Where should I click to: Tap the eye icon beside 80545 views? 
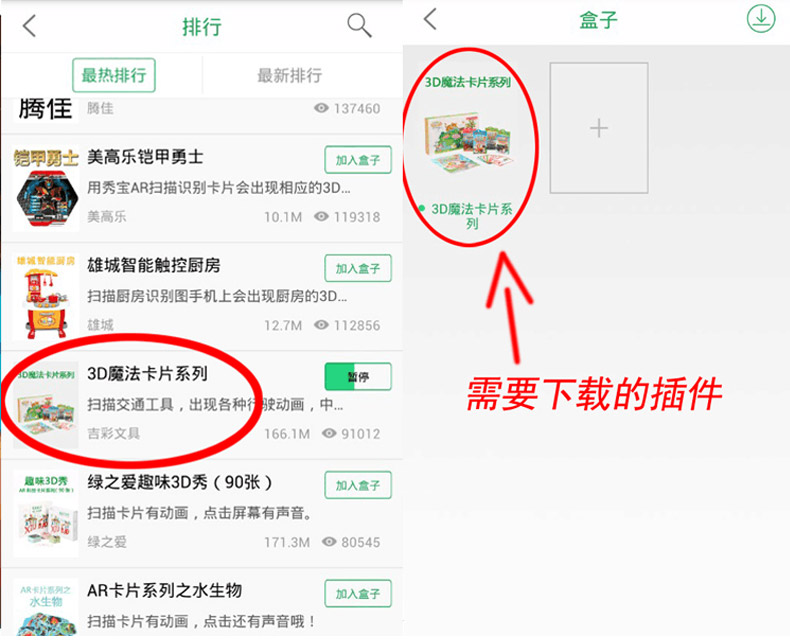click(329, 542)
